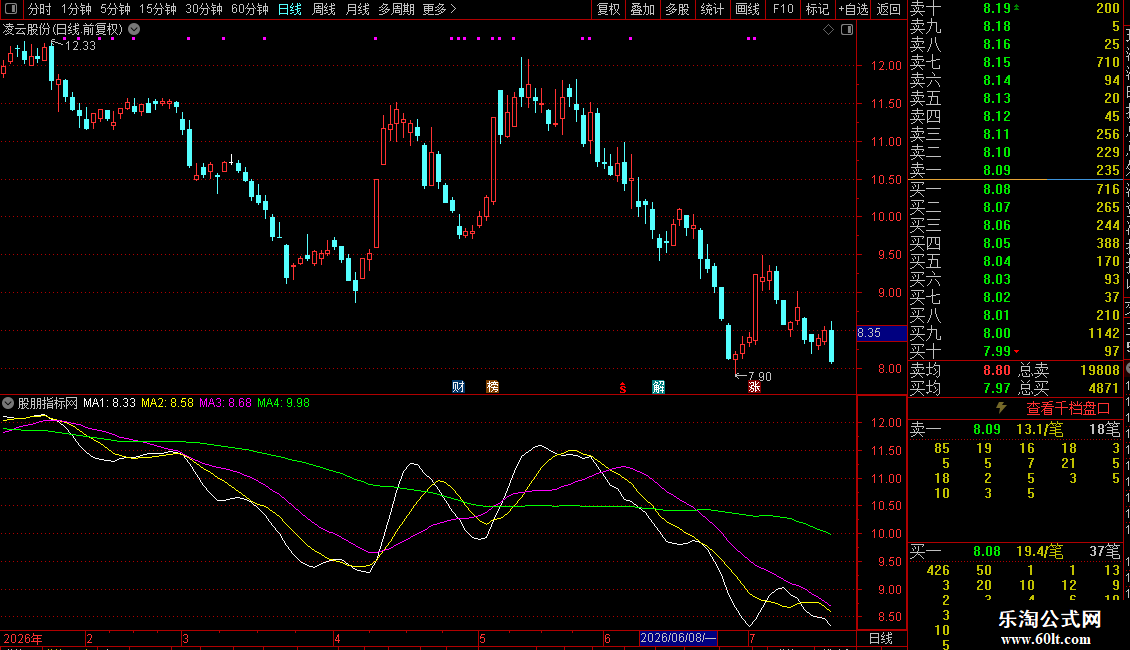Image resolution: width=1130 pixels, height=650 pixels.
Task: Click the diamond icon above the chart
Action: coord(829,30)
